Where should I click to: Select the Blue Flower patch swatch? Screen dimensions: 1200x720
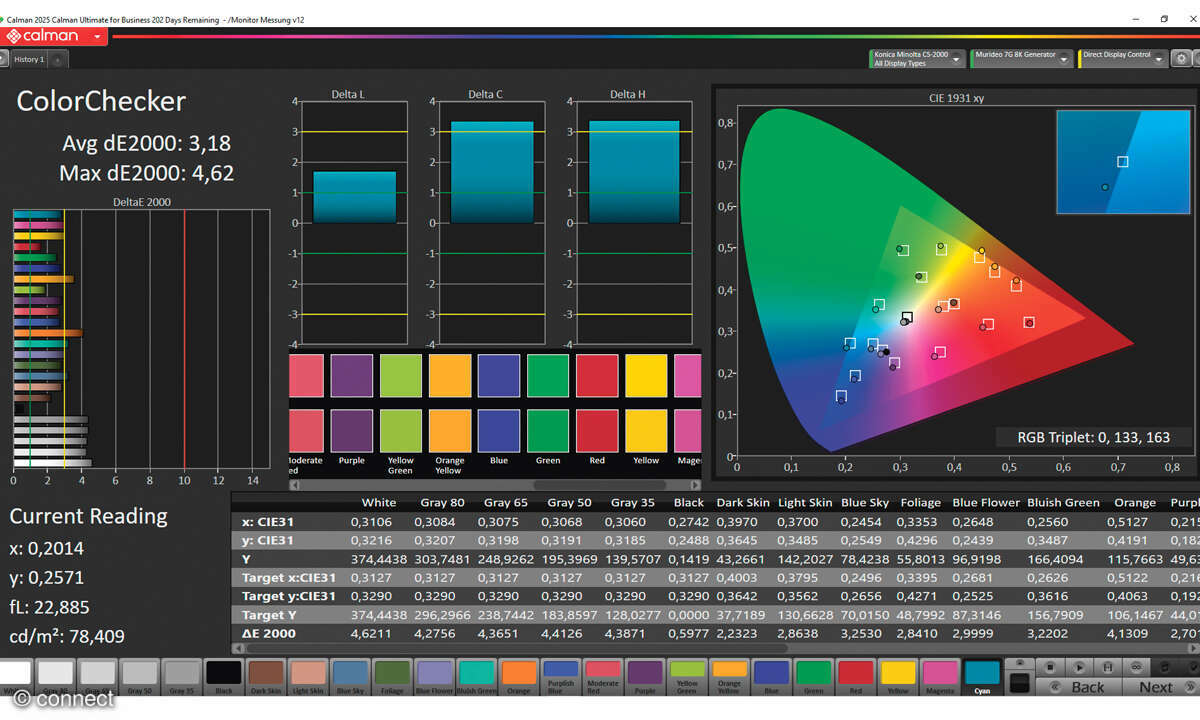(434, 675)
